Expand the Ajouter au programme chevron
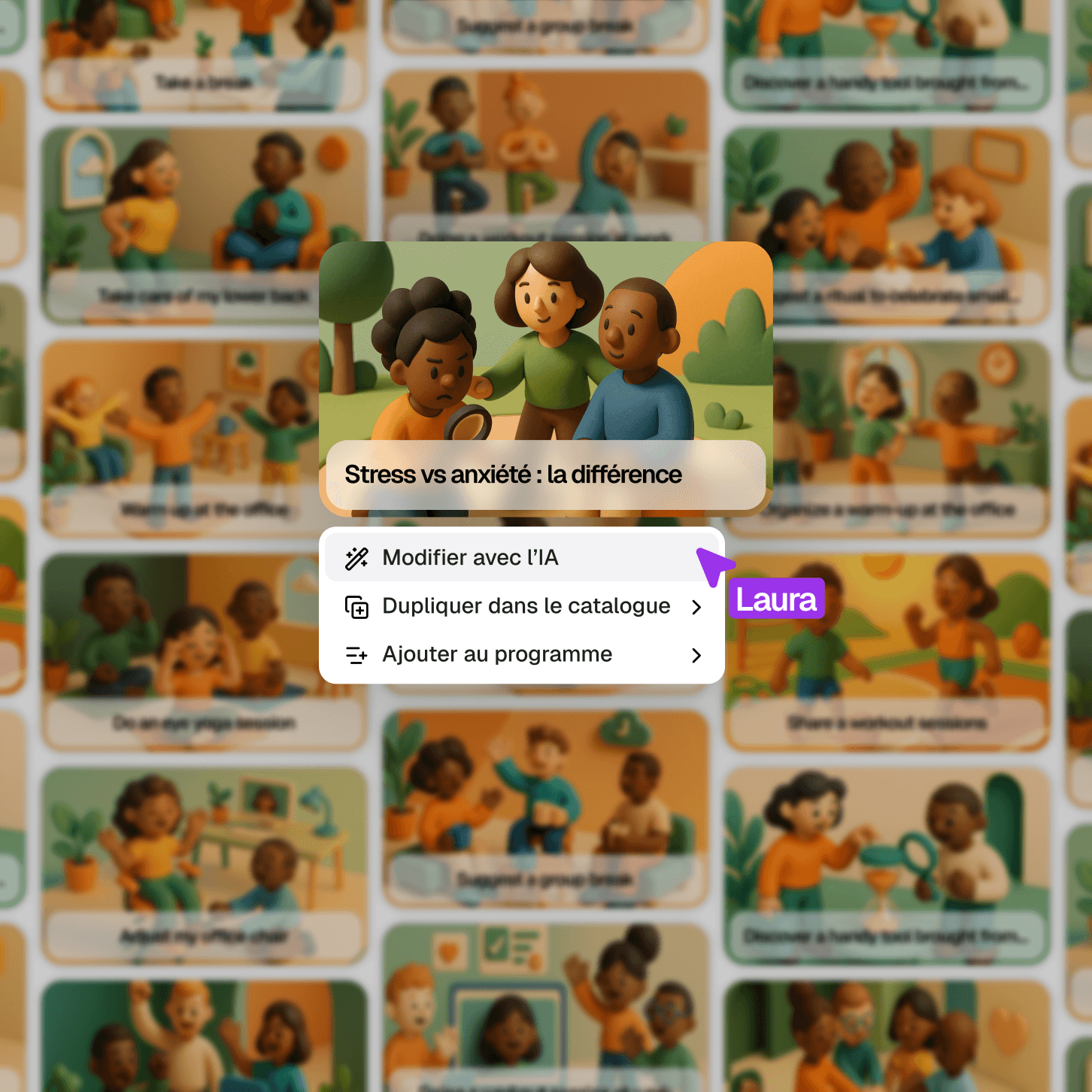 click(696, 656)
